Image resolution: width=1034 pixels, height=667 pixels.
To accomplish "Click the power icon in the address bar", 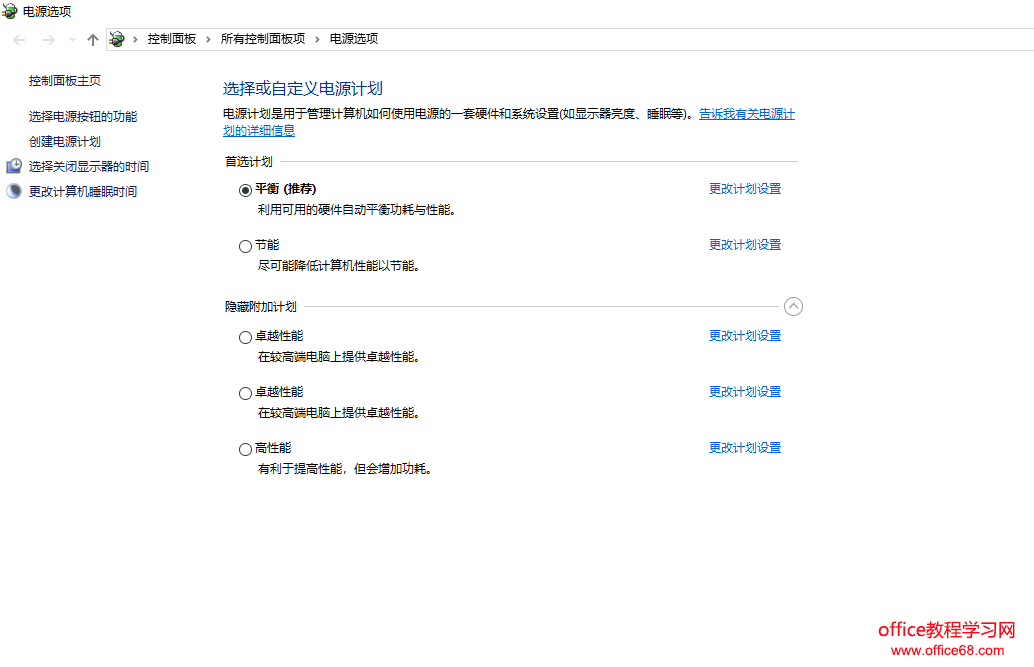I will pyautogui.click(x=117, y=39).
